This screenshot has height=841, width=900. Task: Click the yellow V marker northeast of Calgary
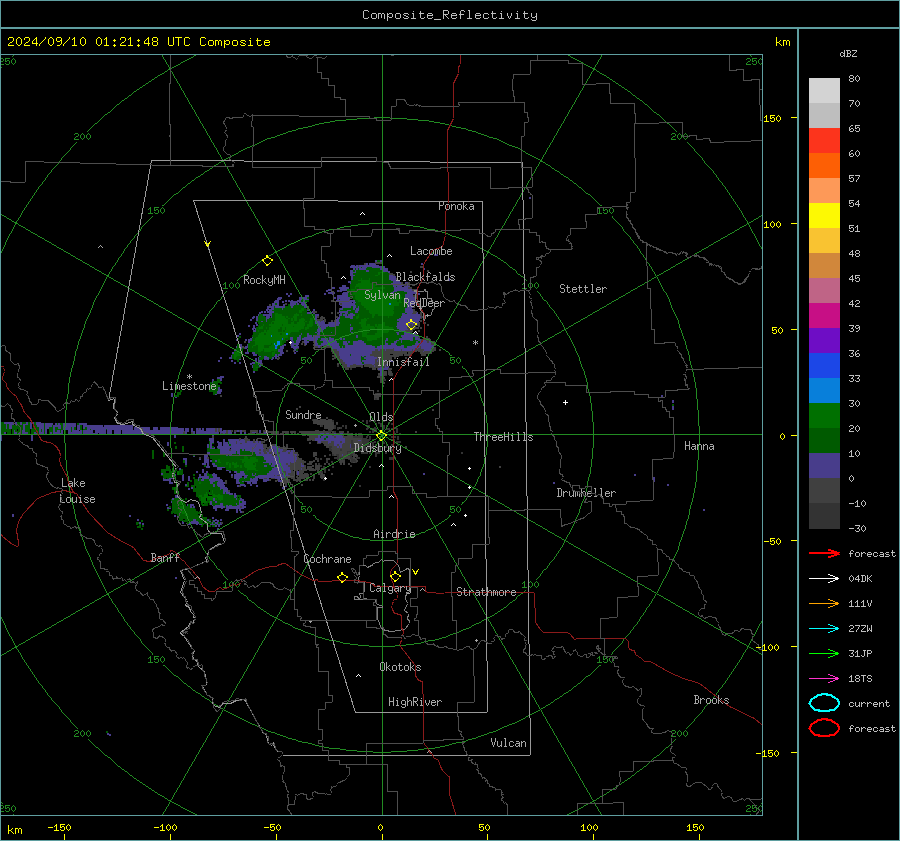tap(416, 572)
